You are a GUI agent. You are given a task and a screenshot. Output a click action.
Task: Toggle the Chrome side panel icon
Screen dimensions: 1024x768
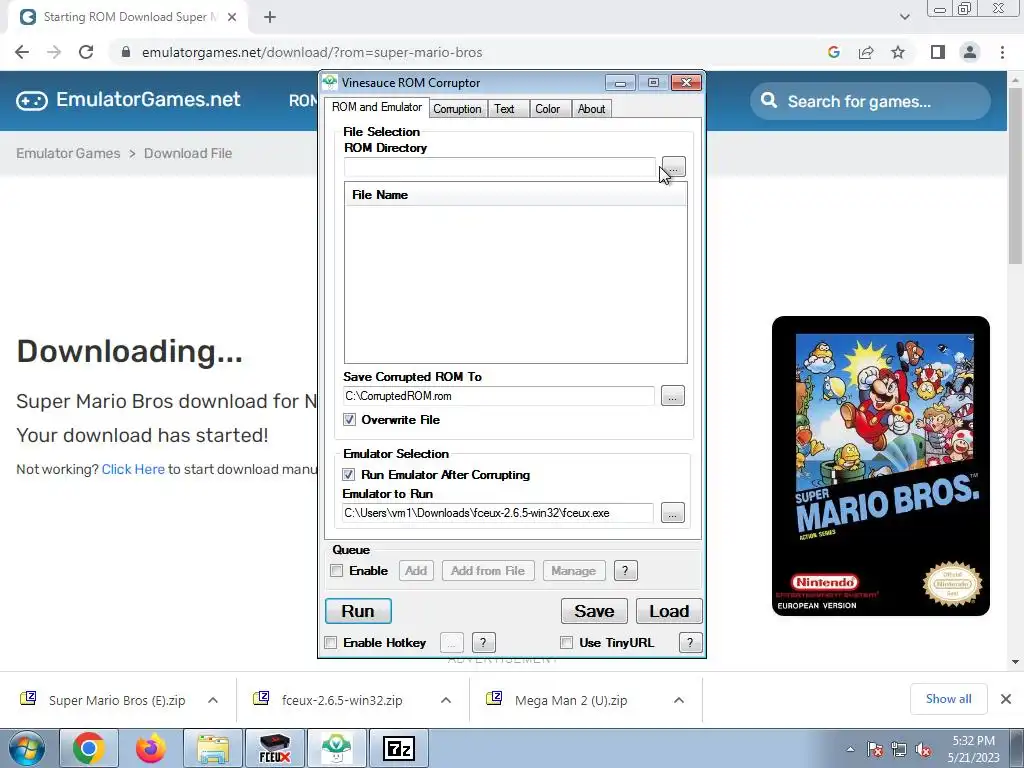pyautogui.click(x=938, y=52)
